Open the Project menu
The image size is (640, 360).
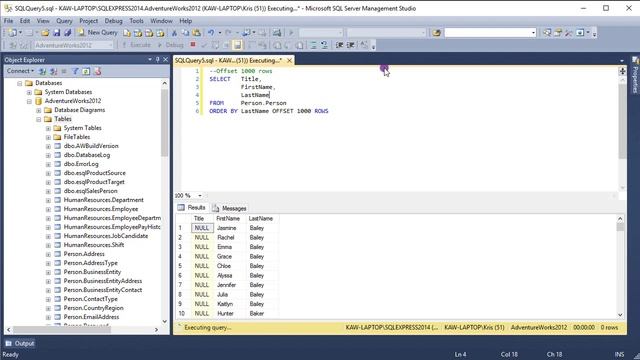(x=89, y=21)
